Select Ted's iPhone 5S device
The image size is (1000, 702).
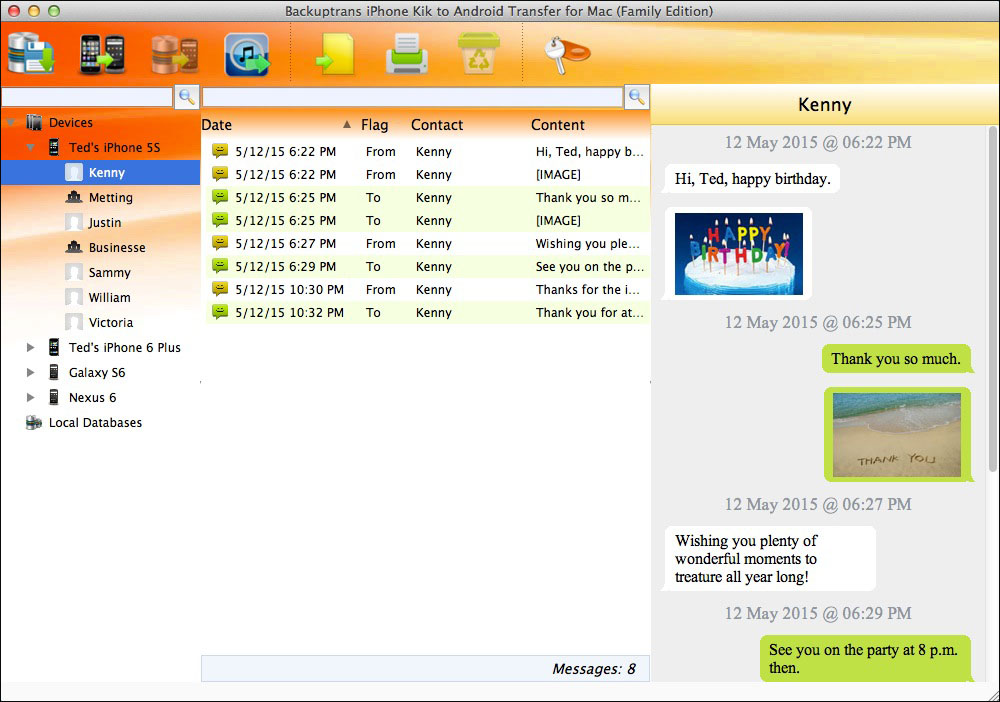[114, 147]
